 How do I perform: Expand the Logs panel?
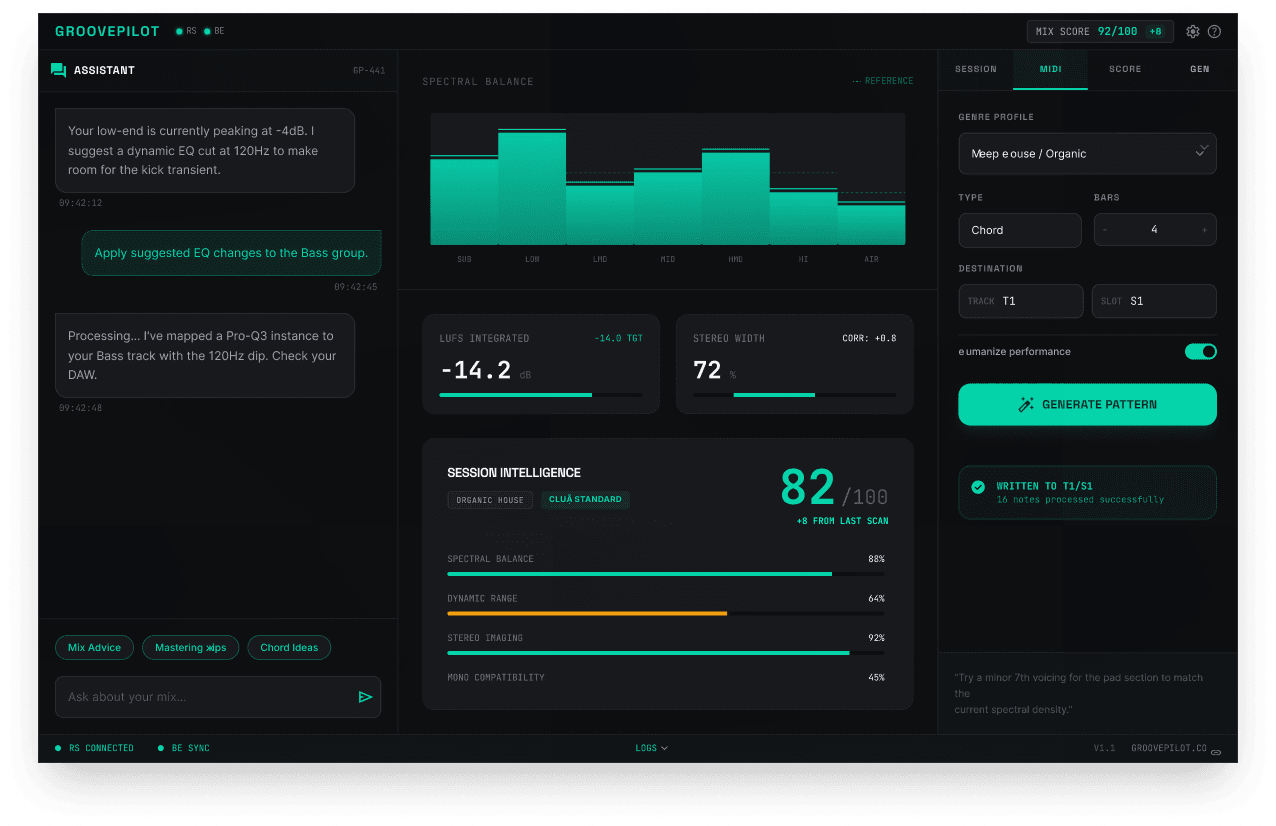[x=651, y=748]
